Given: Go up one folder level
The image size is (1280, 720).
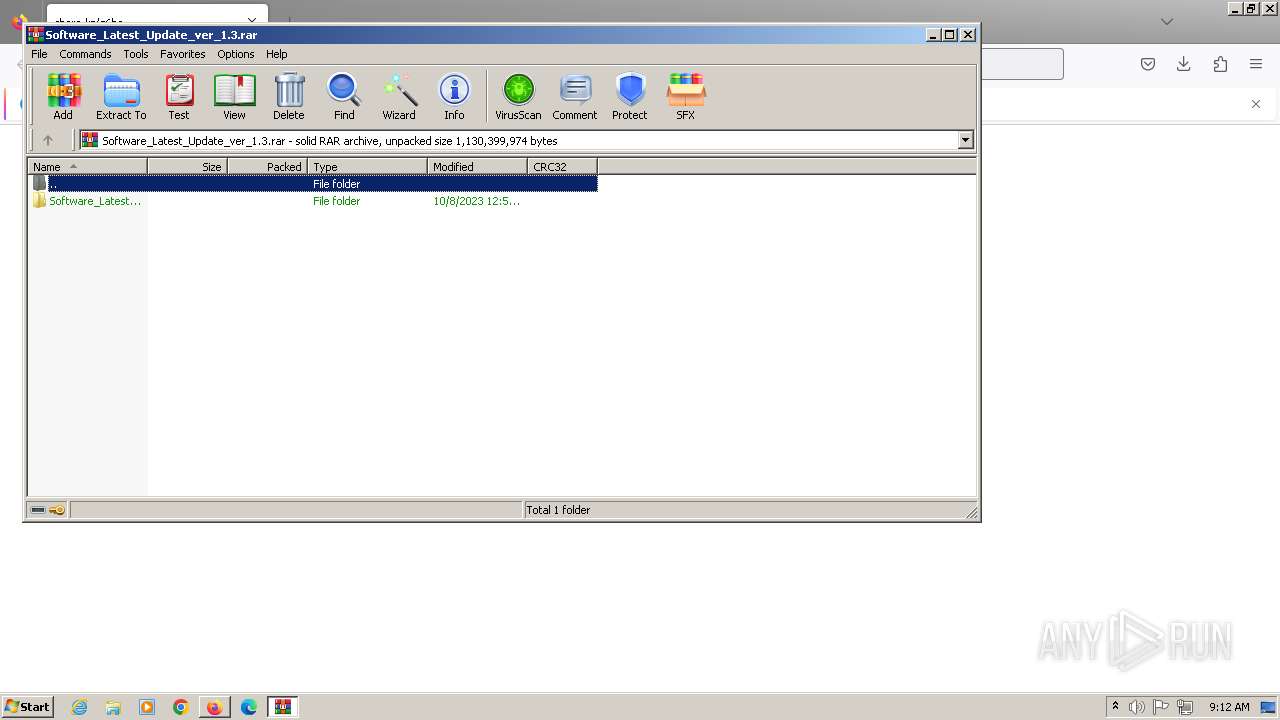Looking at the screenshot, I should point(47,141).
